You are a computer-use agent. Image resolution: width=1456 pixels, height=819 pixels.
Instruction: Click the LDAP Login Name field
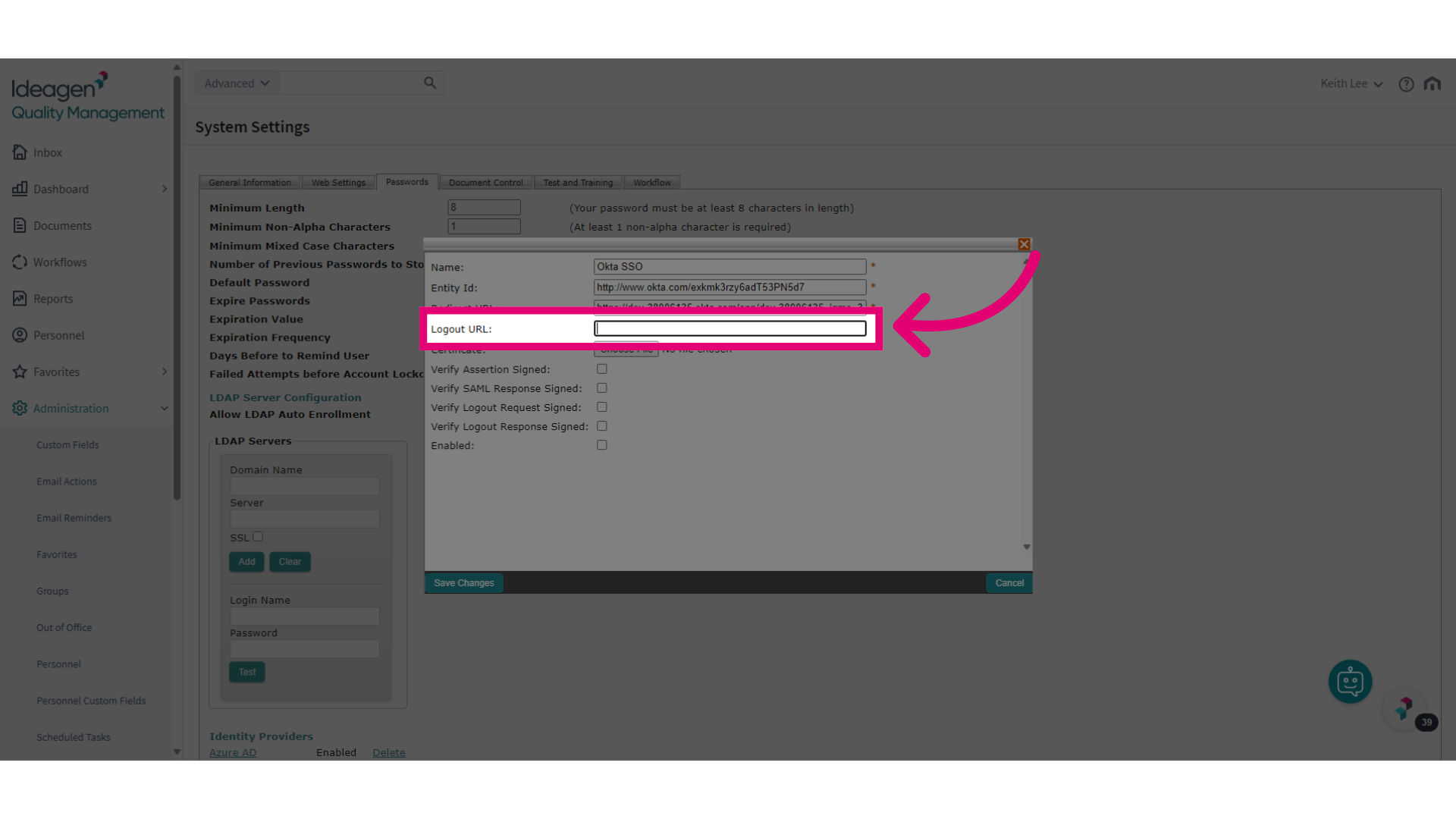click(304, 617)
